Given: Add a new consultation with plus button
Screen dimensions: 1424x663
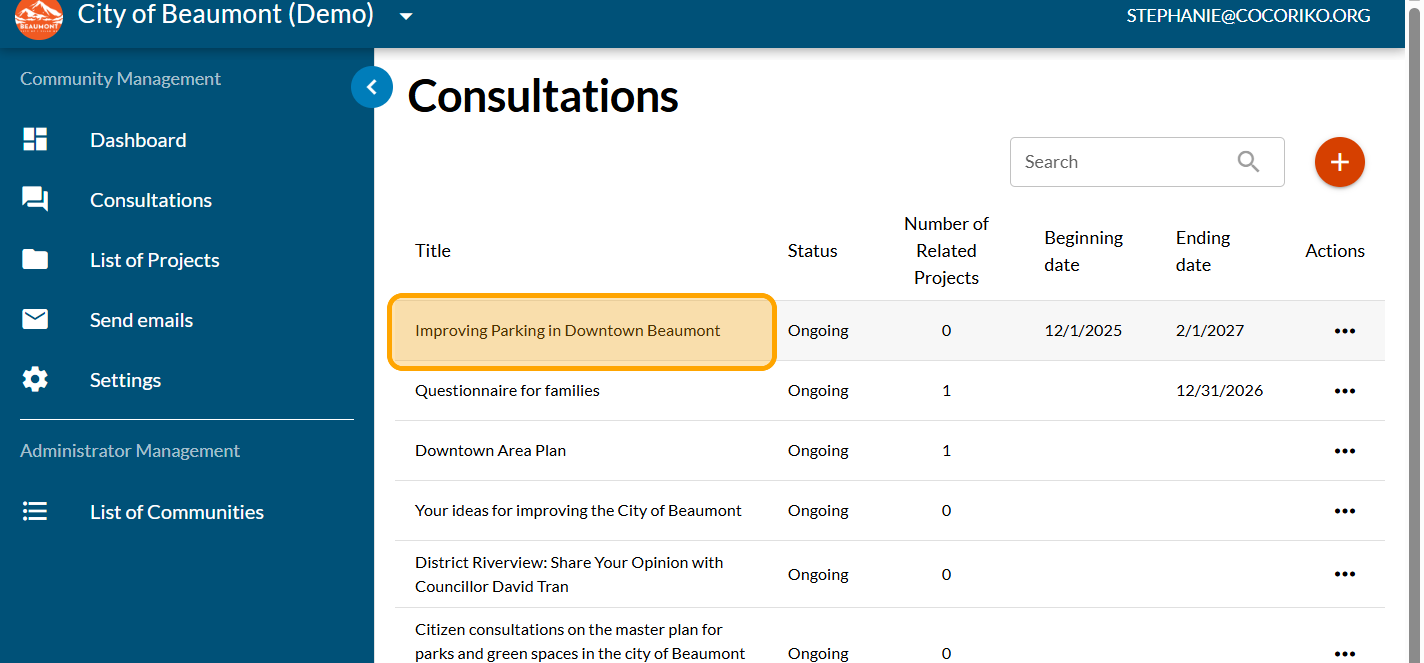Looking at the screenshot, I should [x=1339, y=162].
